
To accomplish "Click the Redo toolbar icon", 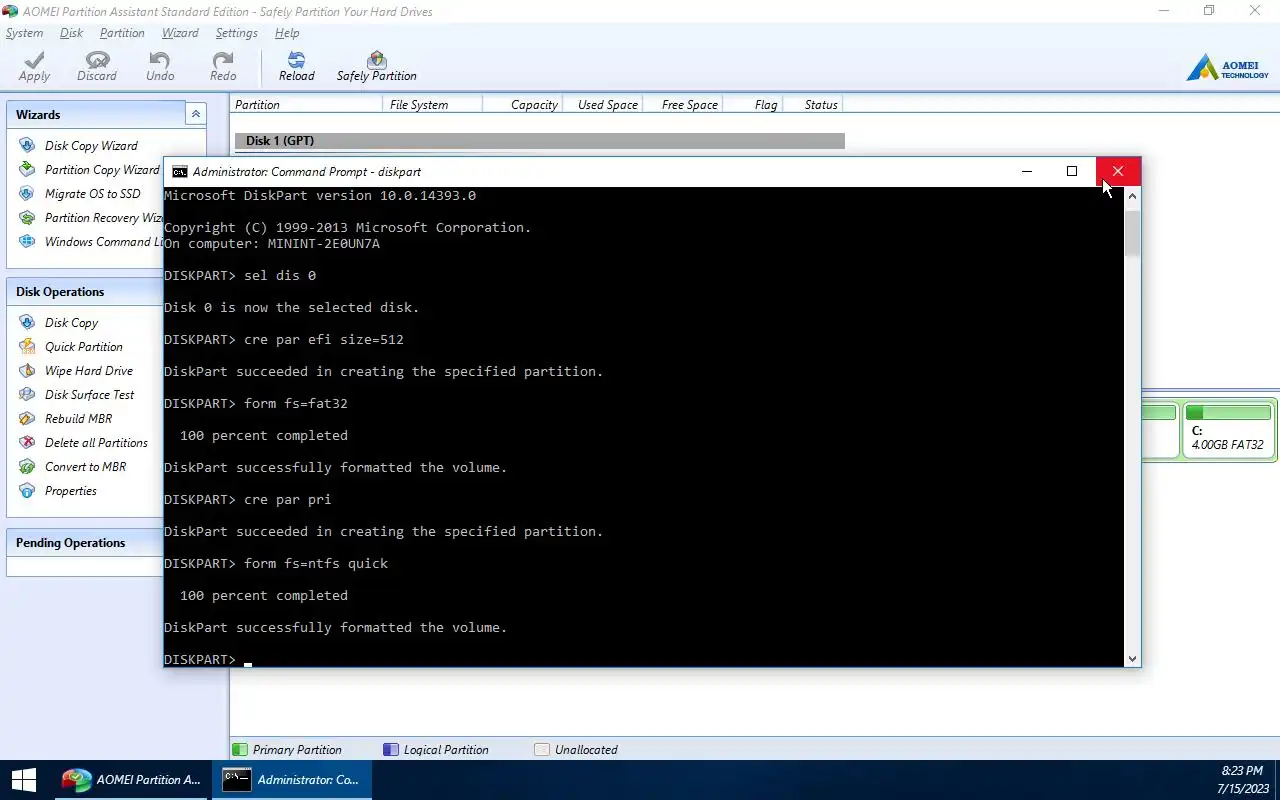I will click(223, 66).
